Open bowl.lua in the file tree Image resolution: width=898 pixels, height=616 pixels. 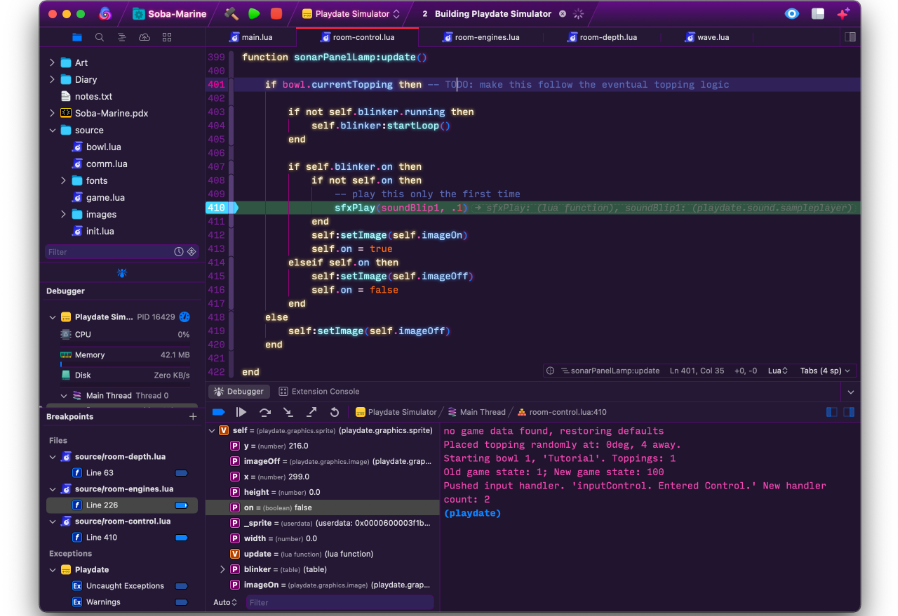103,147
